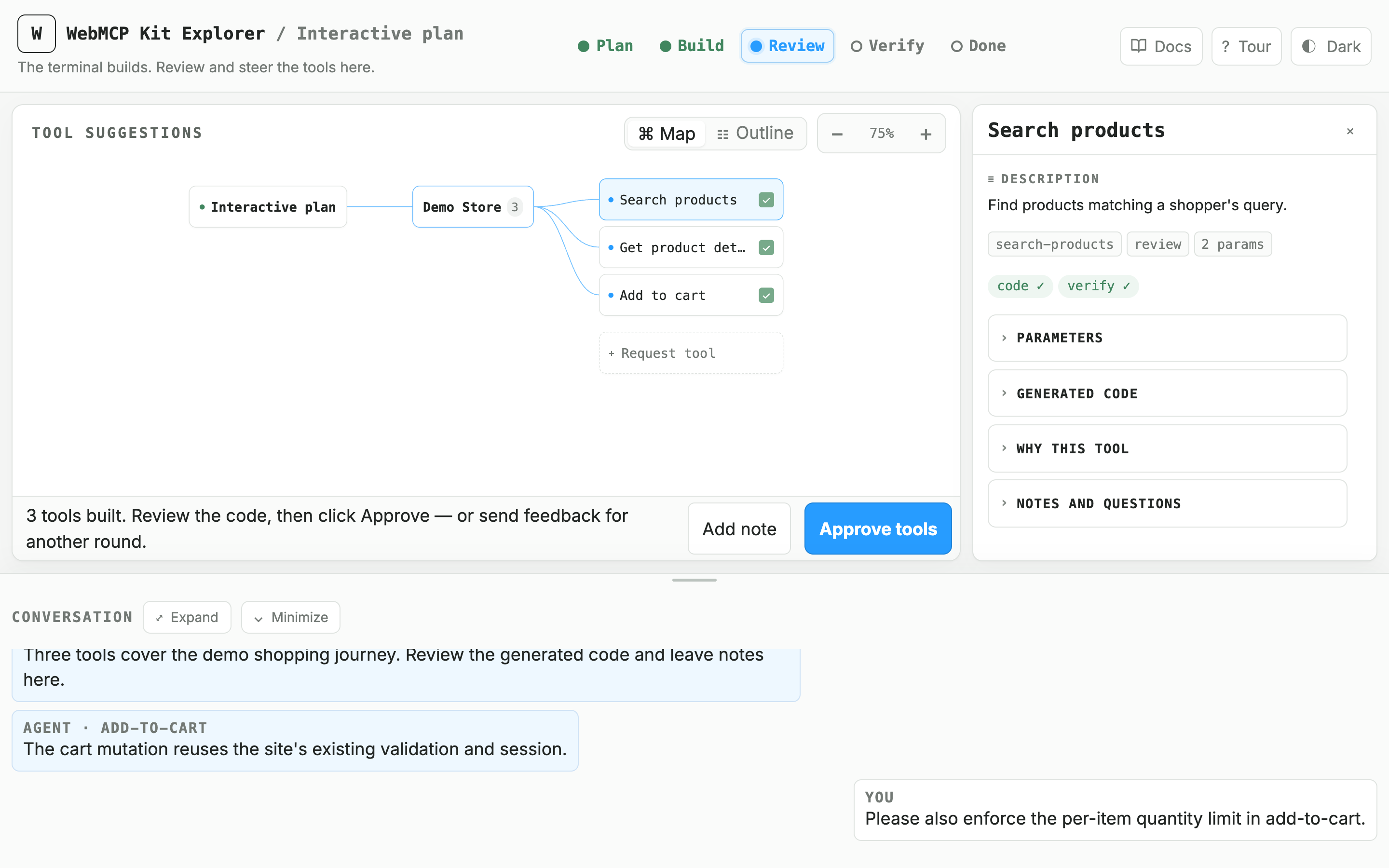Click Add note
Screen dimensions: 1389x868
[x=739, y=529]
